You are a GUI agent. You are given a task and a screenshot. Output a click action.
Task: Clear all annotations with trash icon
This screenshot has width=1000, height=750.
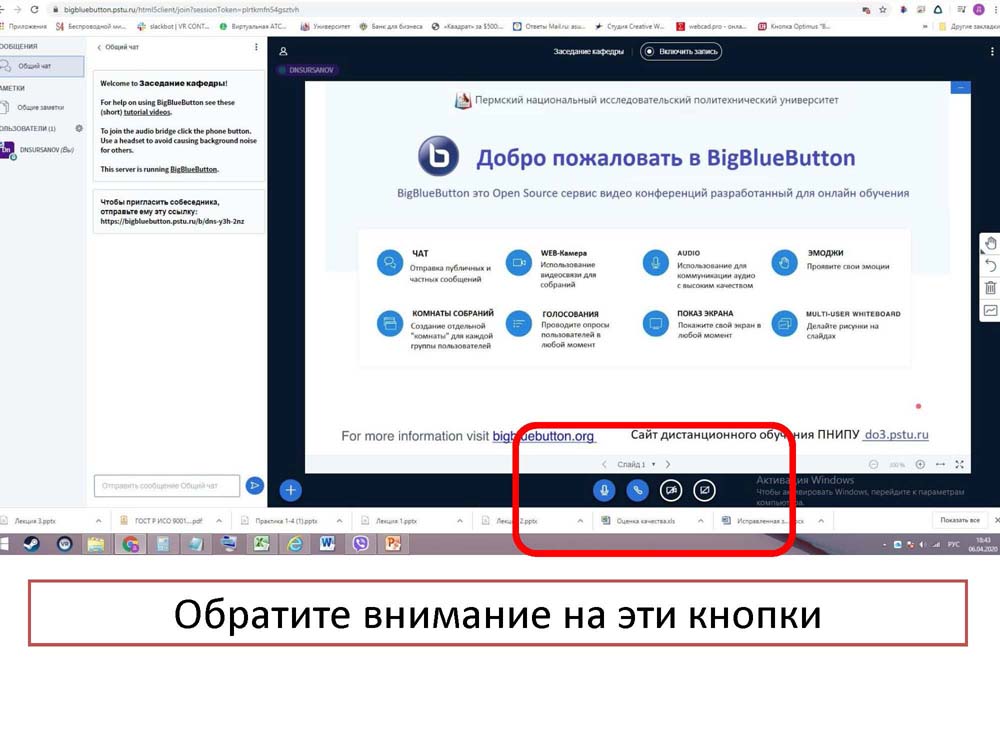click(990, 288)
